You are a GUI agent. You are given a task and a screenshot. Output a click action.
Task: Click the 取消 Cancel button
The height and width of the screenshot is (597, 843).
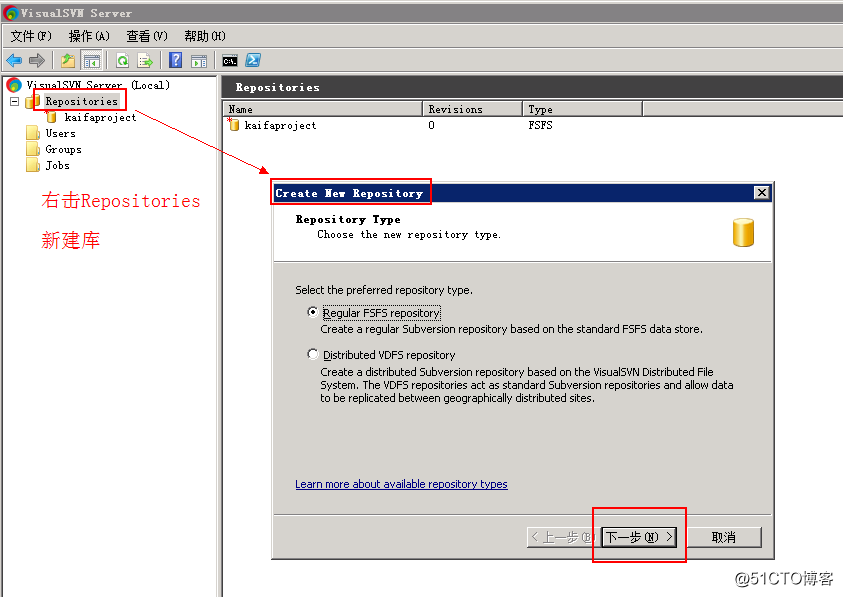coord(724,537)
